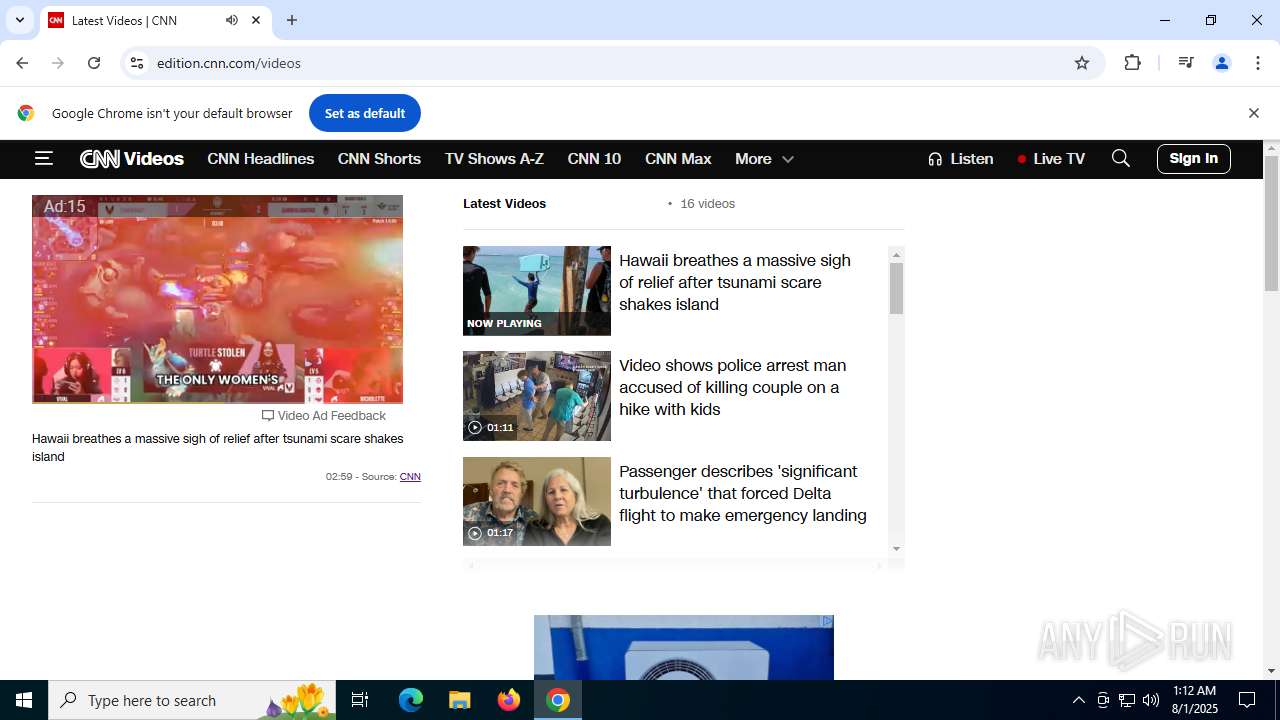Open the Chrome profile icon
This screenshot has height=720, width=1280.
1222,63
